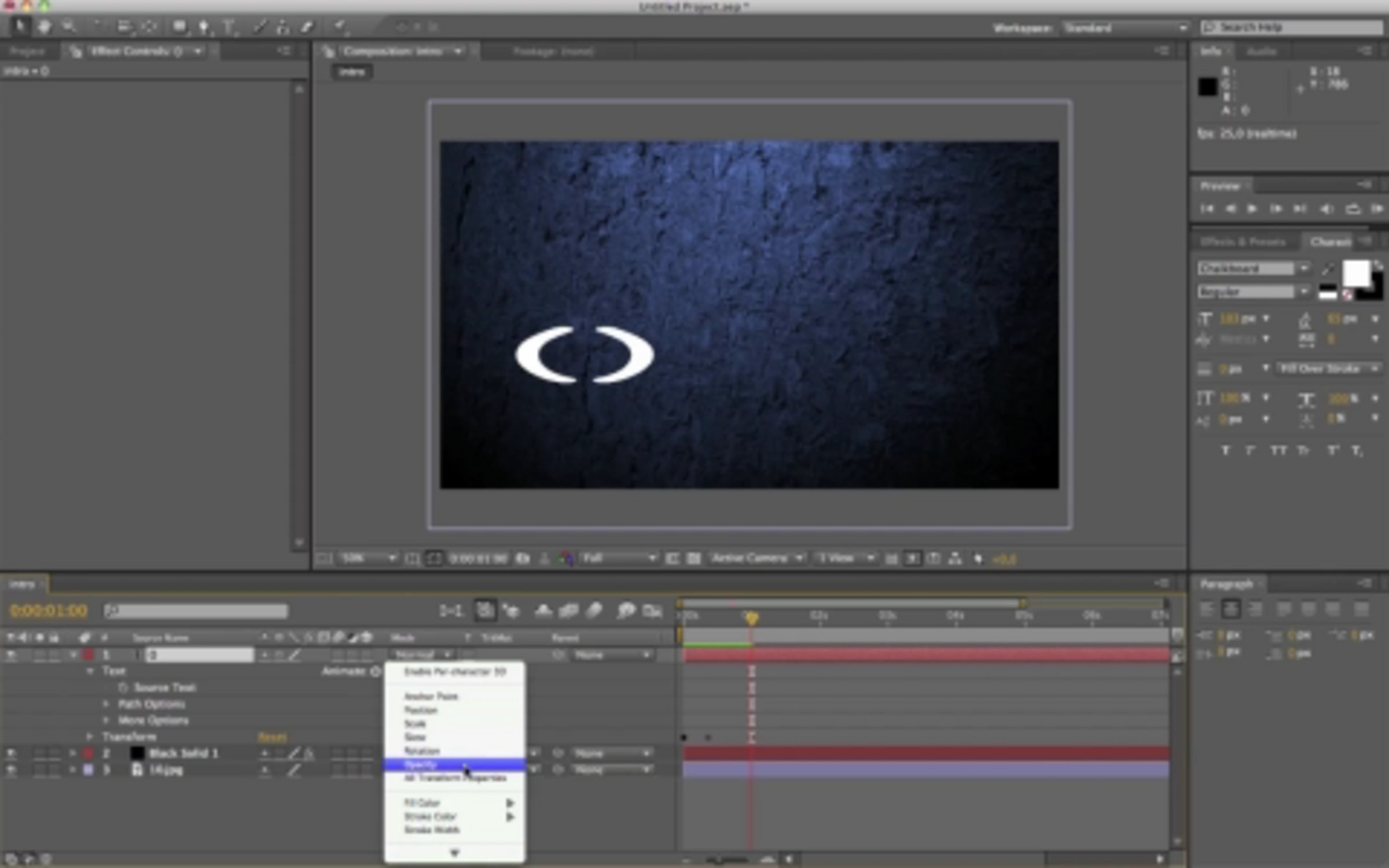Choose Position in Animate menu
This screenshot has width=1389, height=868.
click(x=421, y=710)
